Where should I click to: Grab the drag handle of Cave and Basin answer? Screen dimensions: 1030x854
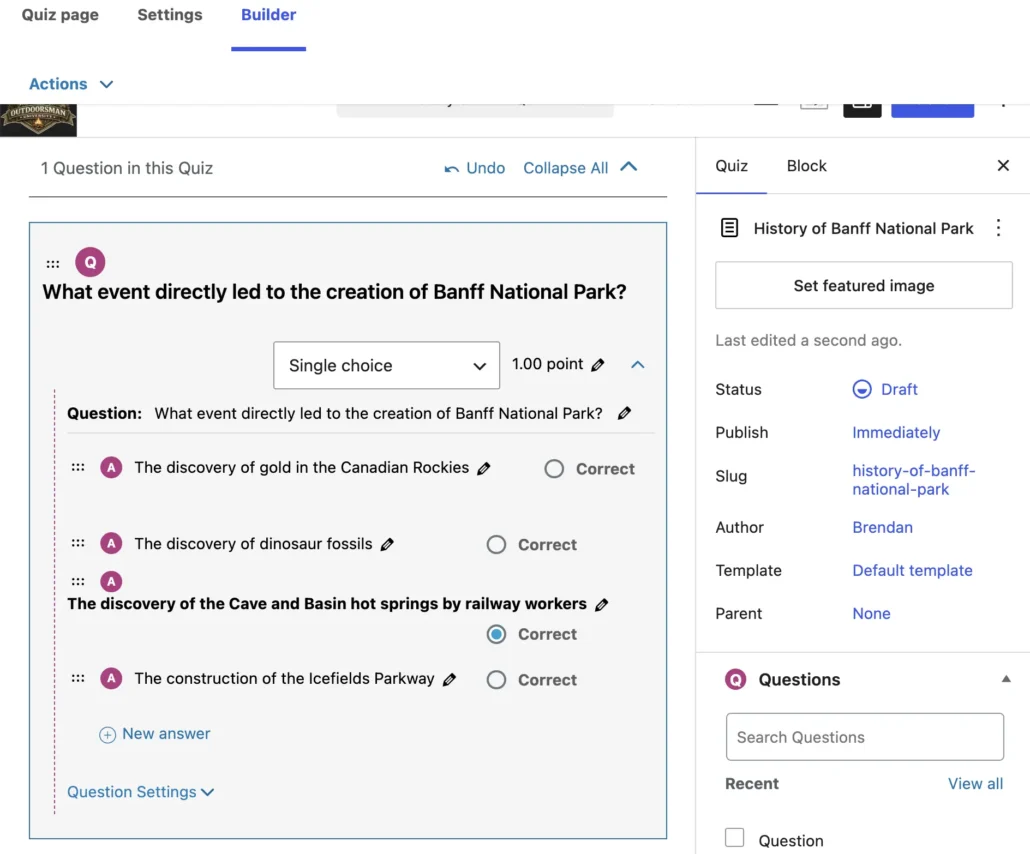(78, 581)
